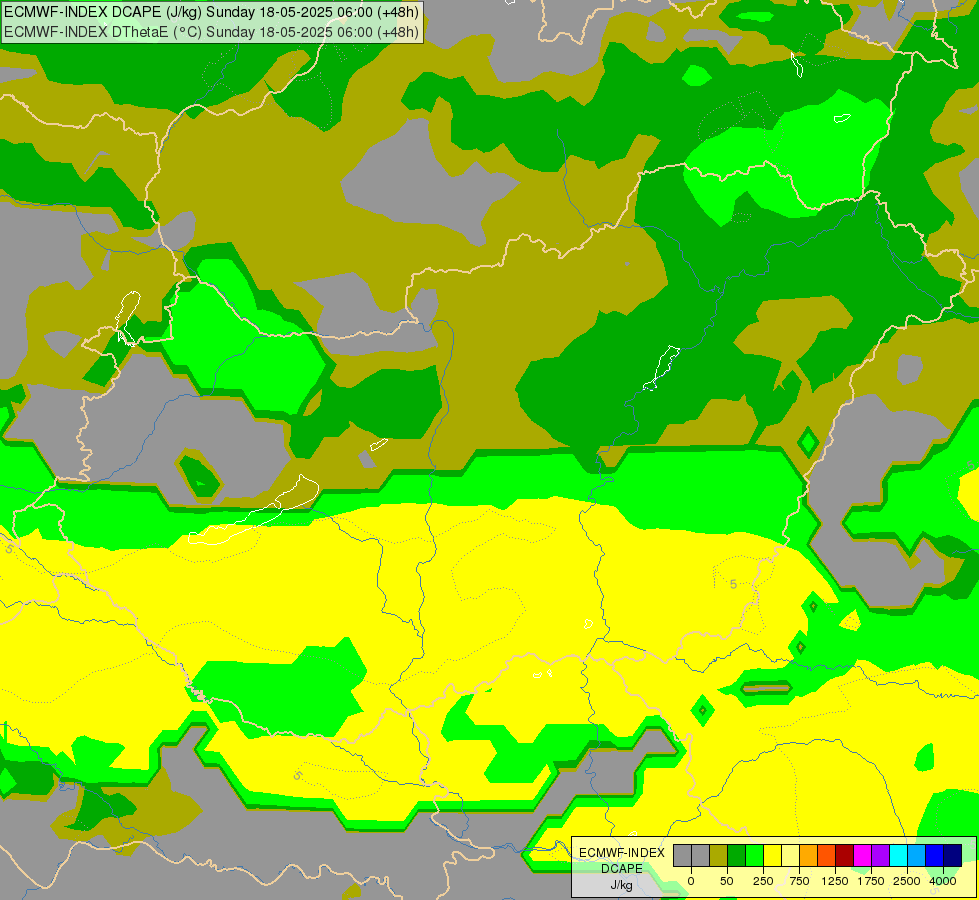This screenshot has width=979, height=900.
Task: Click the legend value 0
Action: [691, 881]
